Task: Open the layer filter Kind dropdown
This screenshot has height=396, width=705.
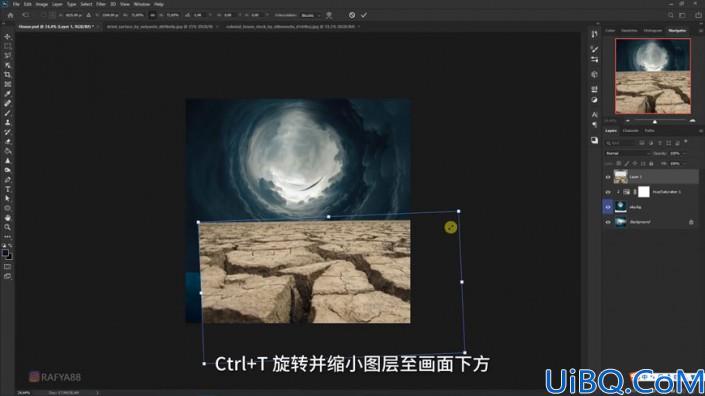Action: tap(621, 143)
